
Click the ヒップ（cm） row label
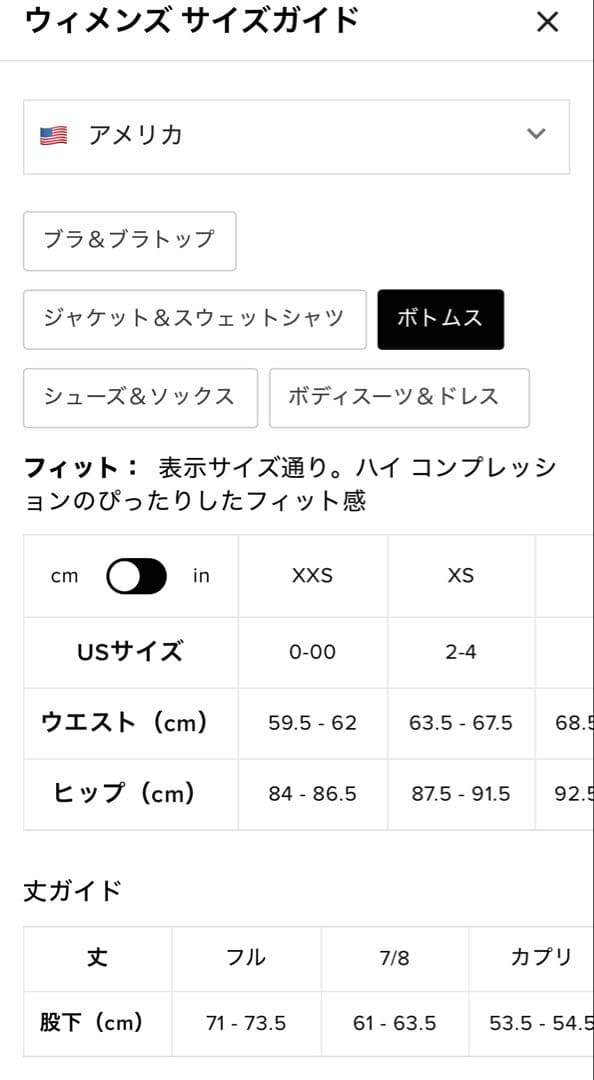(131, 794)
